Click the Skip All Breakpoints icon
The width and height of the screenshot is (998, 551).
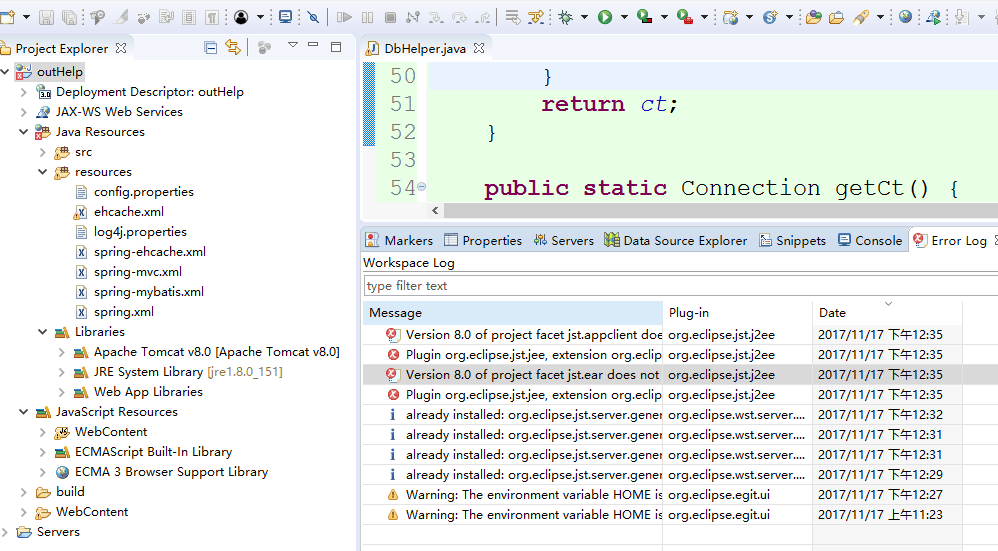click(x=313, y=17)
